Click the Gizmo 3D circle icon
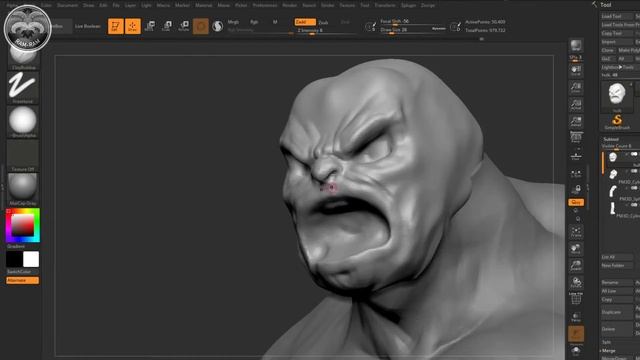 click(x=200, y=26)
